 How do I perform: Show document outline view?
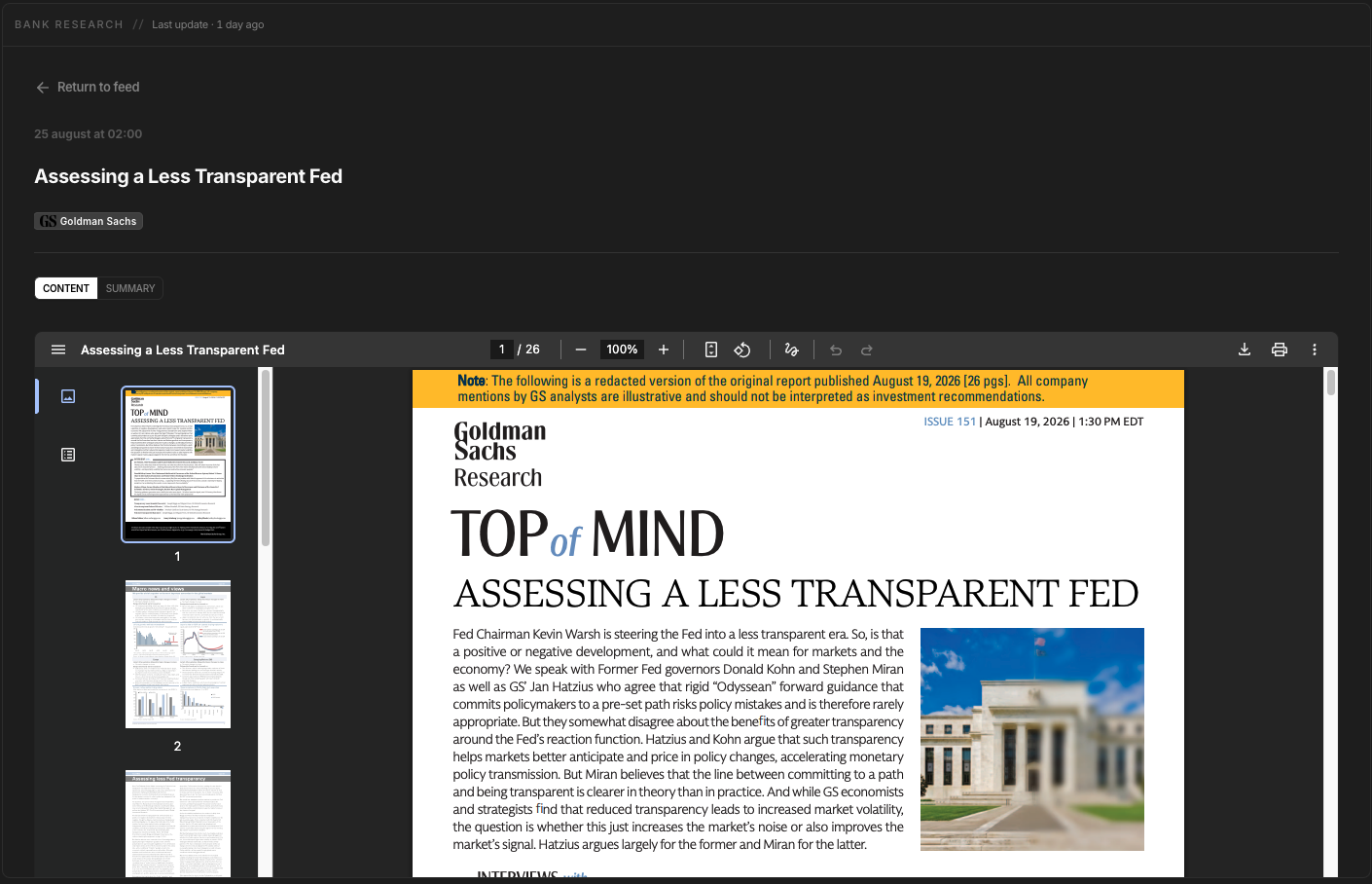point(68,455)
